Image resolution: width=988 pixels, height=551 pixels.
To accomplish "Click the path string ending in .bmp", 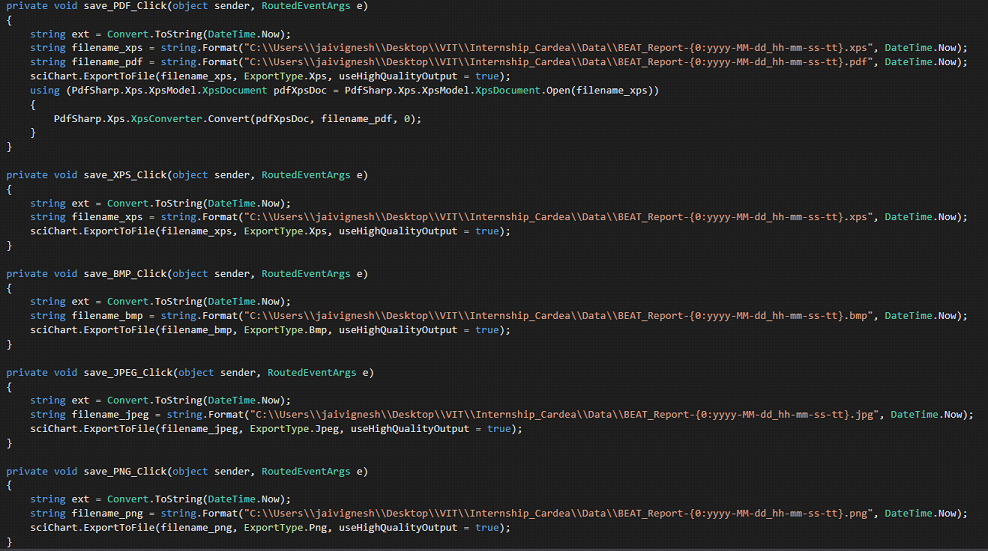I will coord(559,316).
